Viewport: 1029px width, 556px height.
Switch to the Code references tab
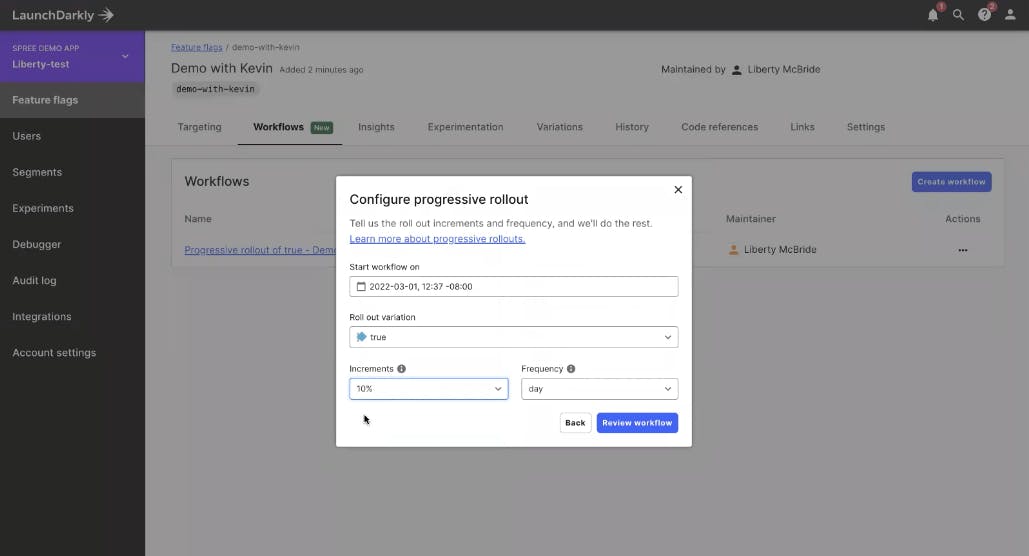[719, 127]
